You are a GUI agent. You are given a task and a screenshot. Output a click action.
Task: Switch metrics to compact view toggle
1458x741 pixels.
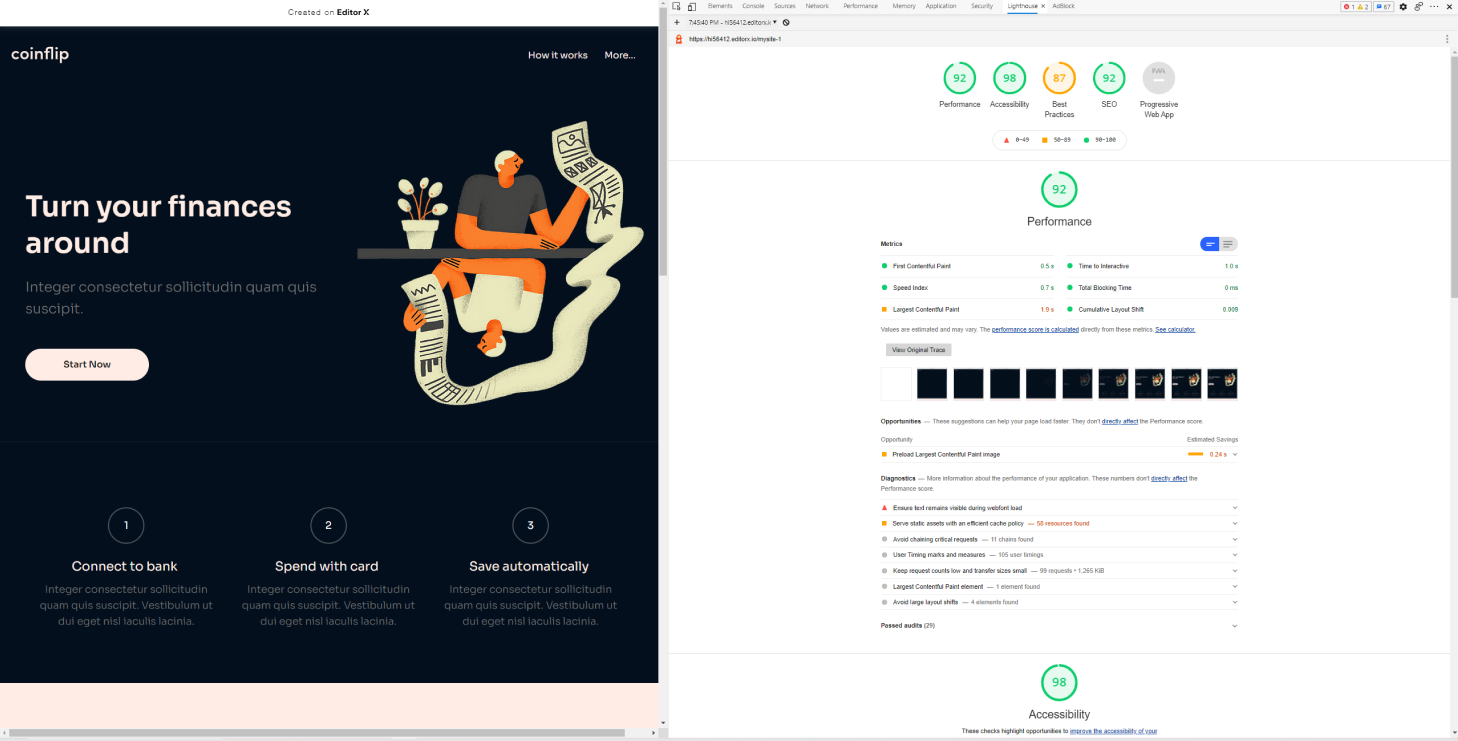pos(1209,243)
